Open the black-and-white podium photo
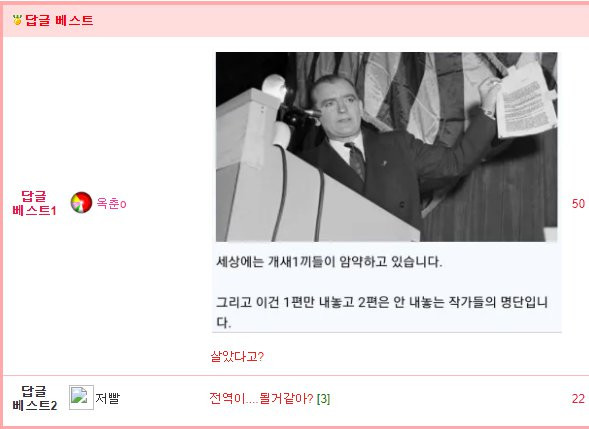Image resolution: width=589 pixels, height=429 pixels. [x=387, y=147]
